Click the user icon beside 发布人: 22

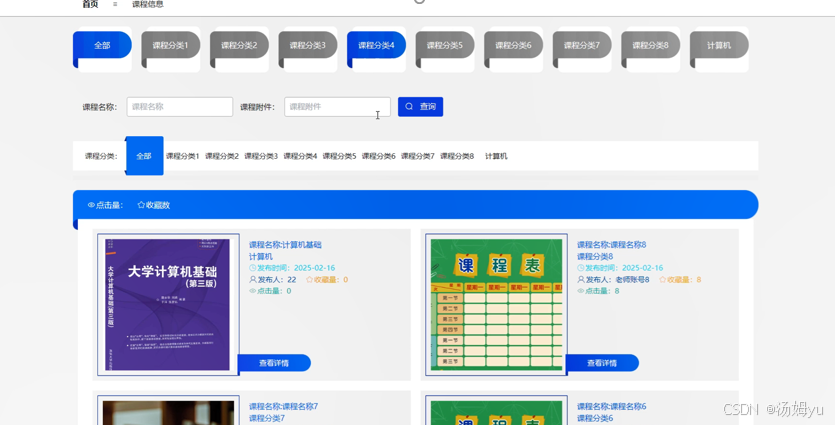pyautogui.click(x=253, y=280)
